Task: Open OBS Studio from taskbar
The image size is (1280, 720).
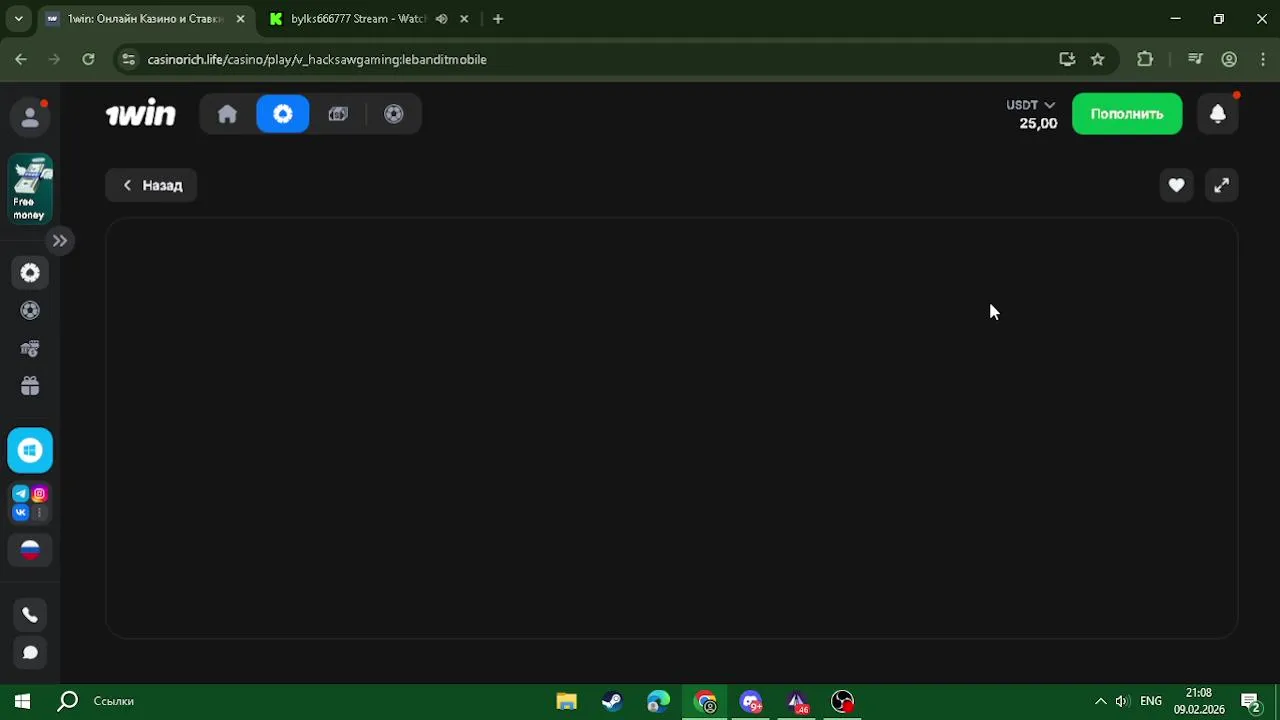Action: (x=843, y=702)
